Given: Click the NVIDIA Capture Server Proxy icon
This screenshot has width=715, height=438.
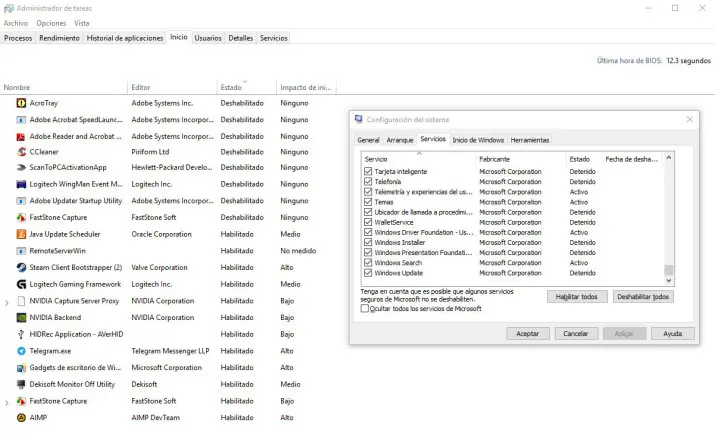Looking at the screenshot, I should pos(21,301).
